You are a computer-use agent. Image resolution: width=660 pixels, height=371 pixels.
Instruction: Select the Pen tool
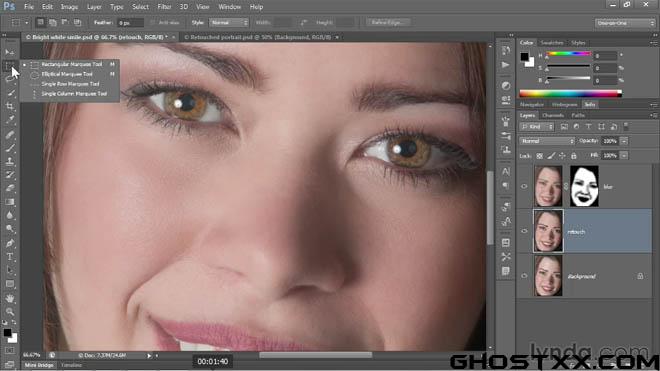10,243
